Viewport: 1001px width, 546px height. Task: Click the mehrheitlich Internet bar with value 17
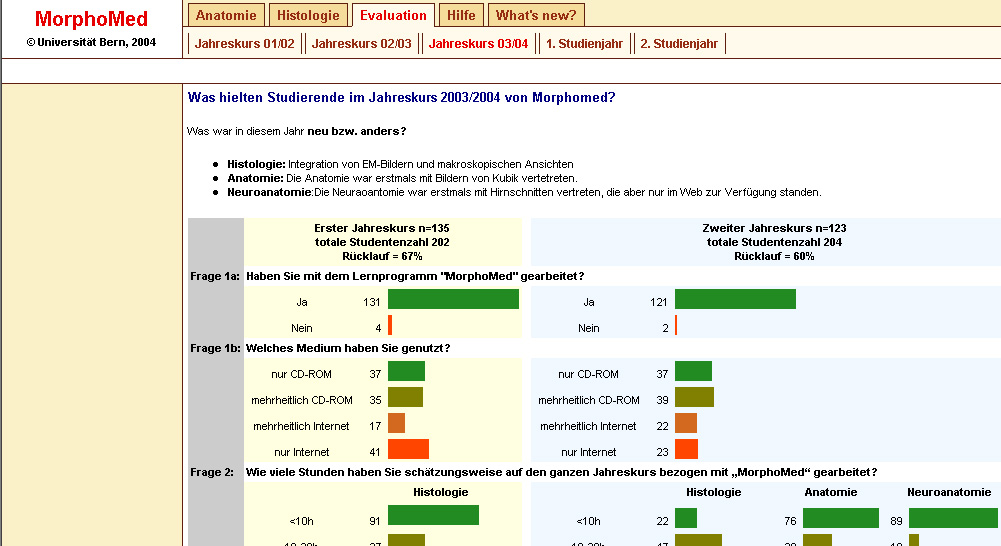(x=396, y=423)
